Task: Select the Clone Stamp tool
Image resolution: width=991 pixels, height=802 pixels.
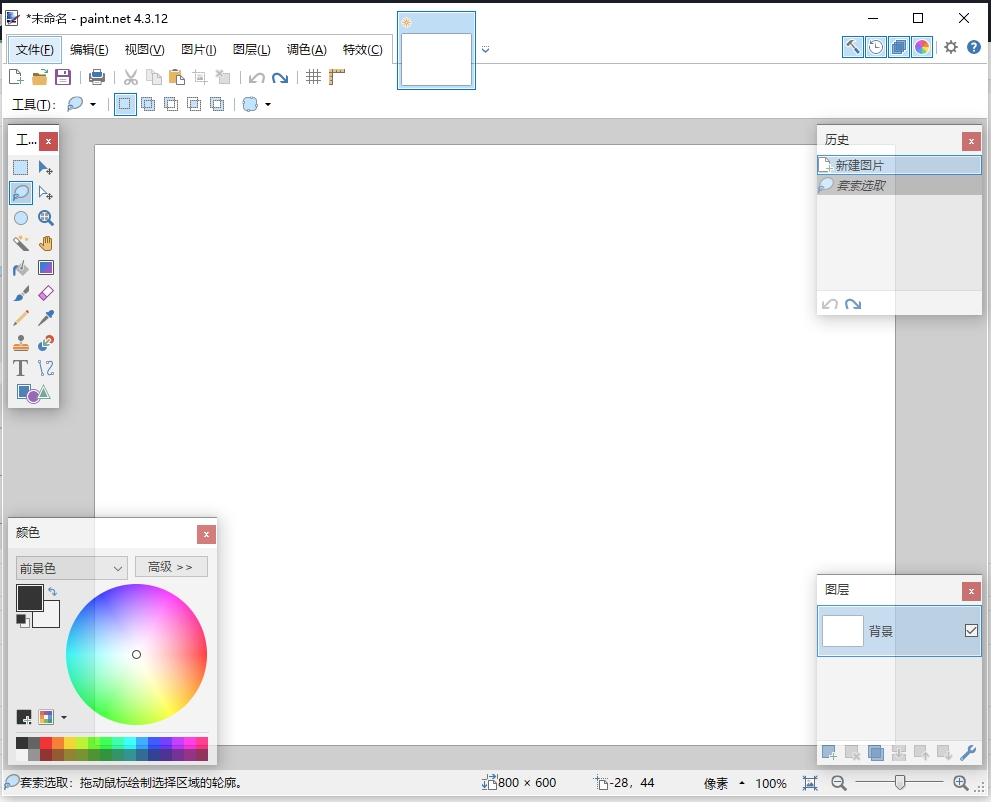Action: [x=21, y=343]
